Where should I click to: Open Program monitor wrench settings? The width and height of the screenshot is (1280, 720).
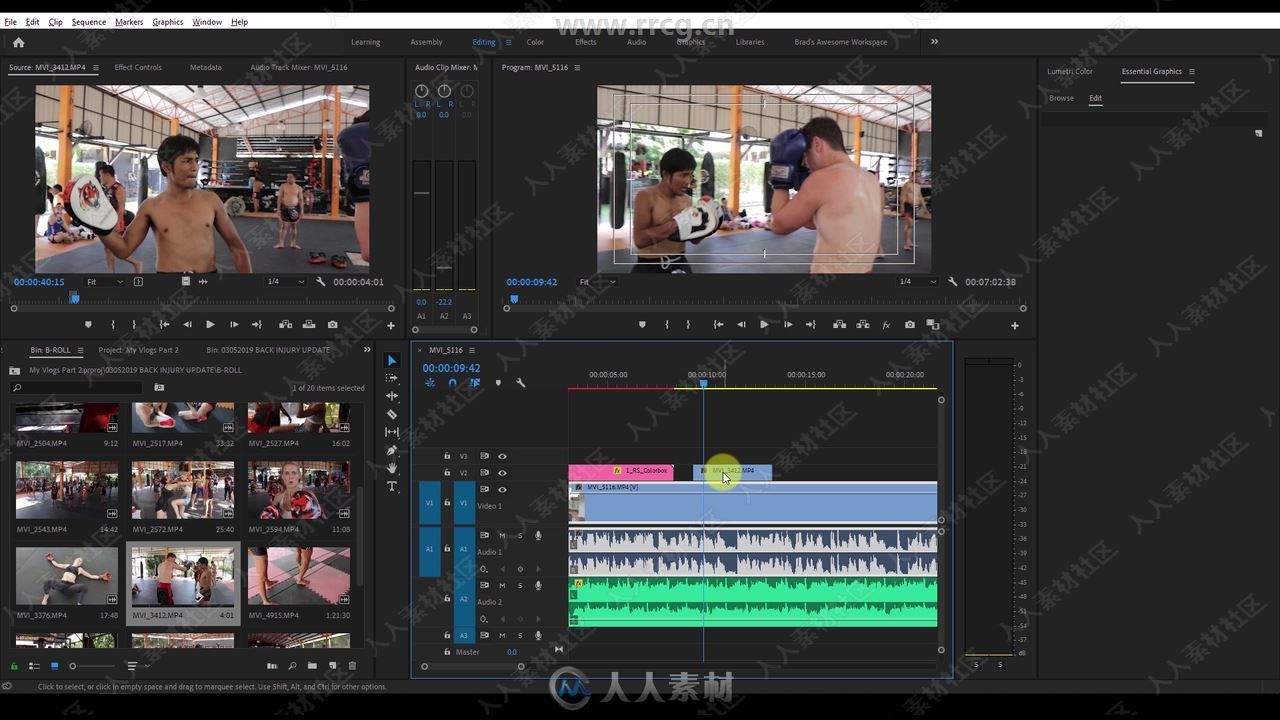pyautogui.click(x=953, y=282)
